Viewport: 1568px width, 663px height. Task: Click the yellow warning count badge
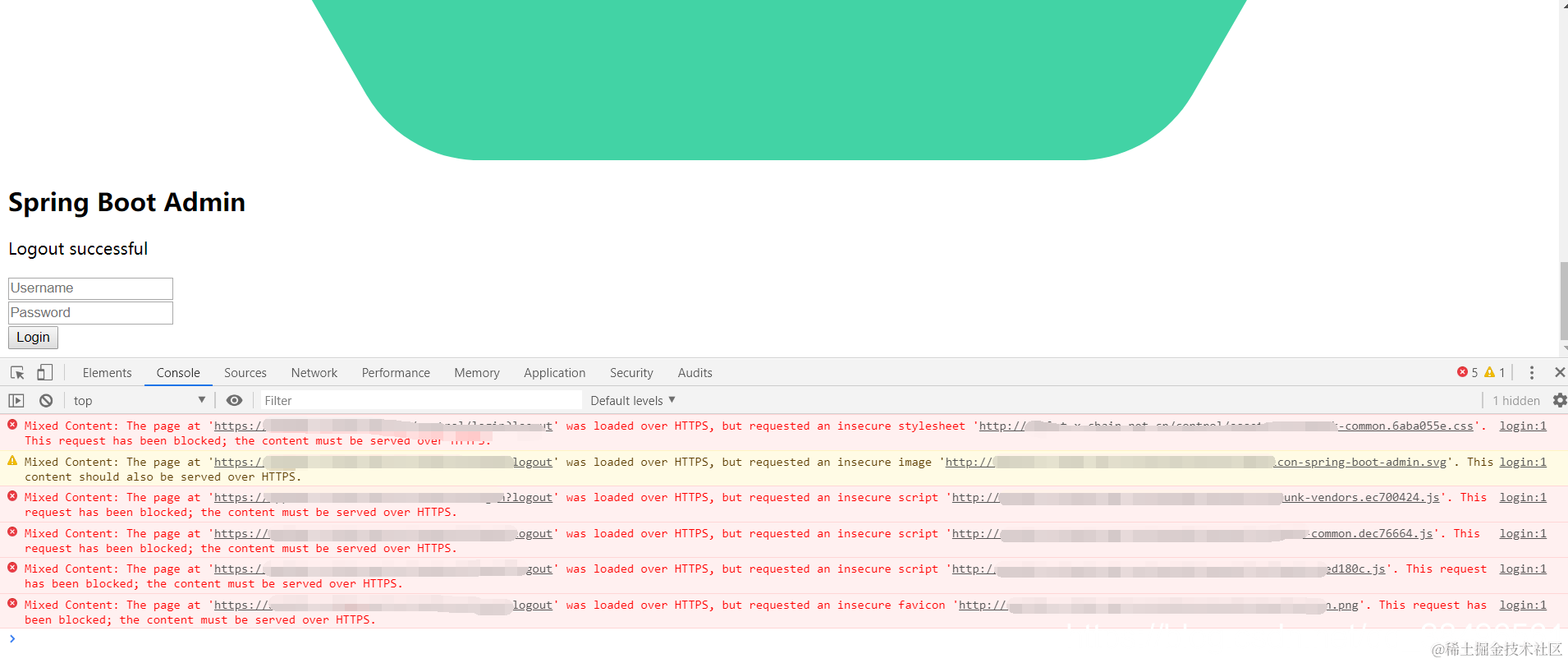click(1494, 373)
